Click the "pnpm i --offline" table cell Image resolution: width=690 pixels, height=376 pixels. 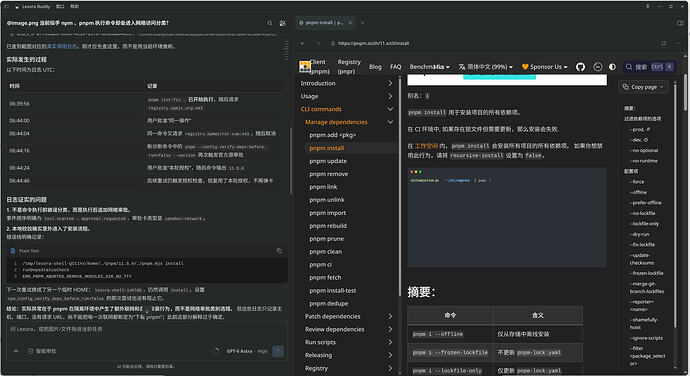pyautogui.click(x=450, y=334)
